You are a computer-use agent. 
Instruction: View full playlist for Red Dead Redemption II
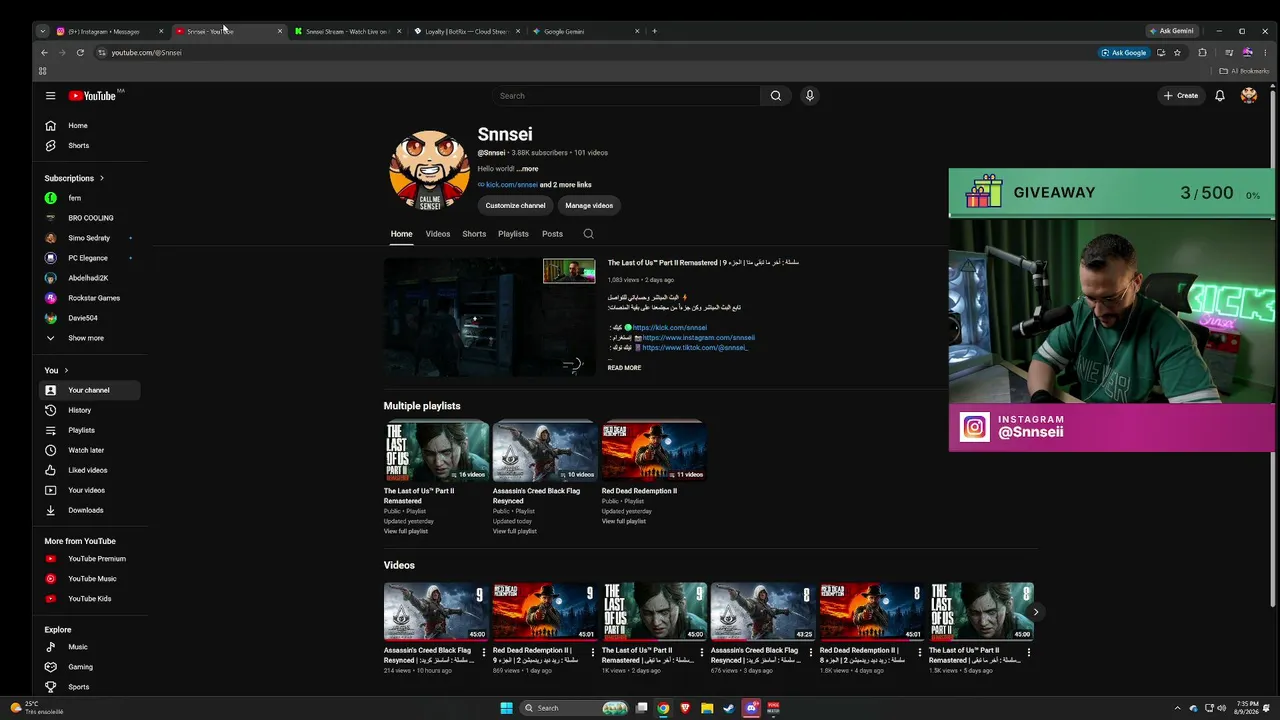click(624, 521)
